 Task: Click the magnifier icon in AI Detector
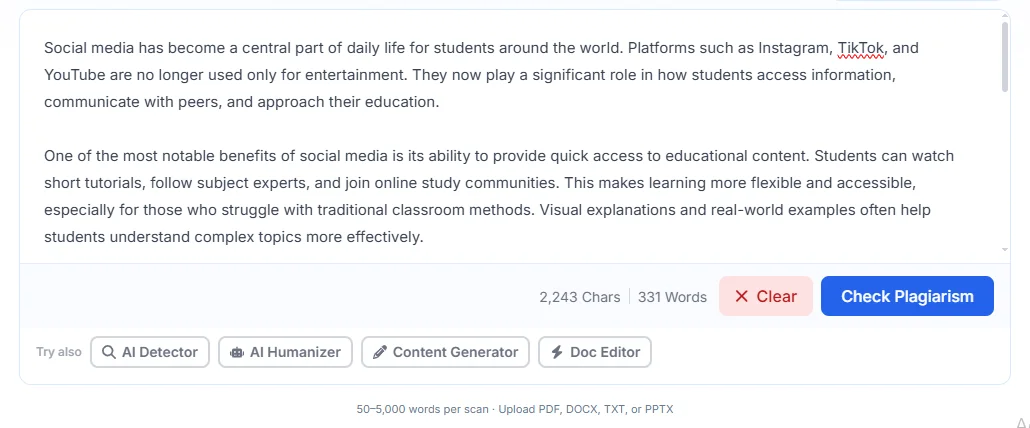coord(109,353)
